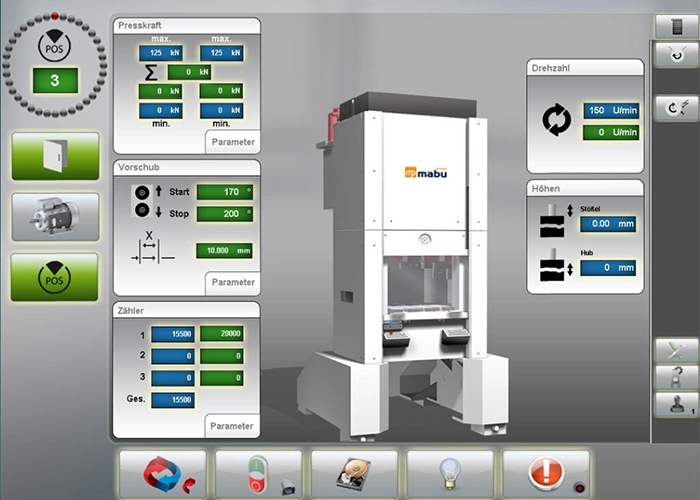700x500 pixels.
Task: Select the Stößel 0.00 mm height field
Action: coord(608,224)
